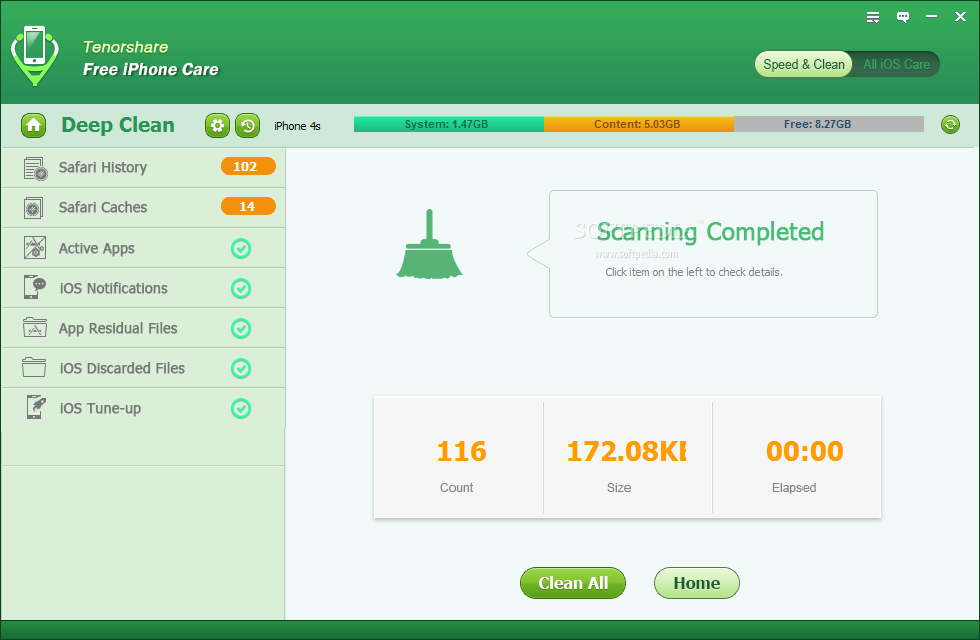Select iOS Discarded Files in the sidebar
The height and width of the screenshot is (640, 980).
pos(143,368)
